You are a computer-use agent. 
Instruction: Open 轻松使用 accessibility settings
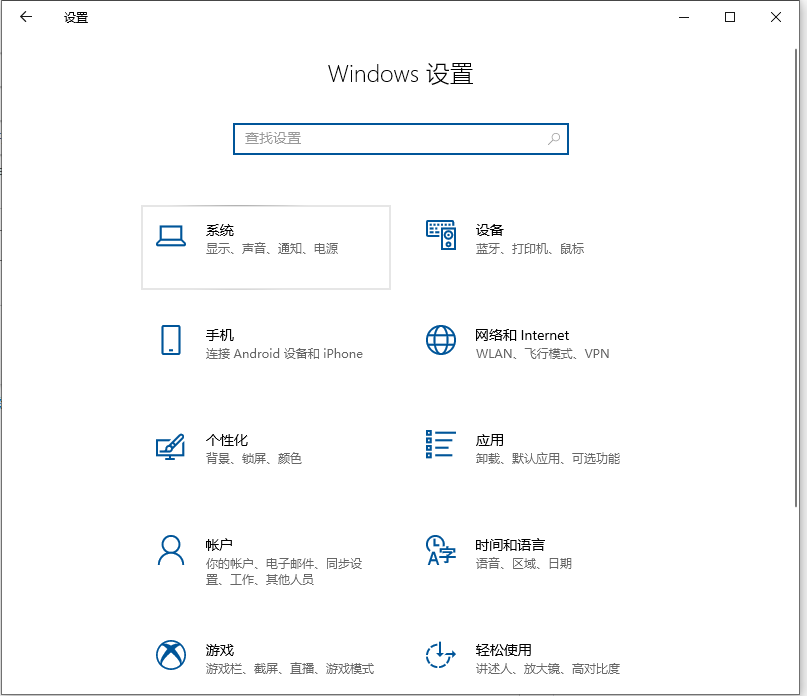coord(530,659)
